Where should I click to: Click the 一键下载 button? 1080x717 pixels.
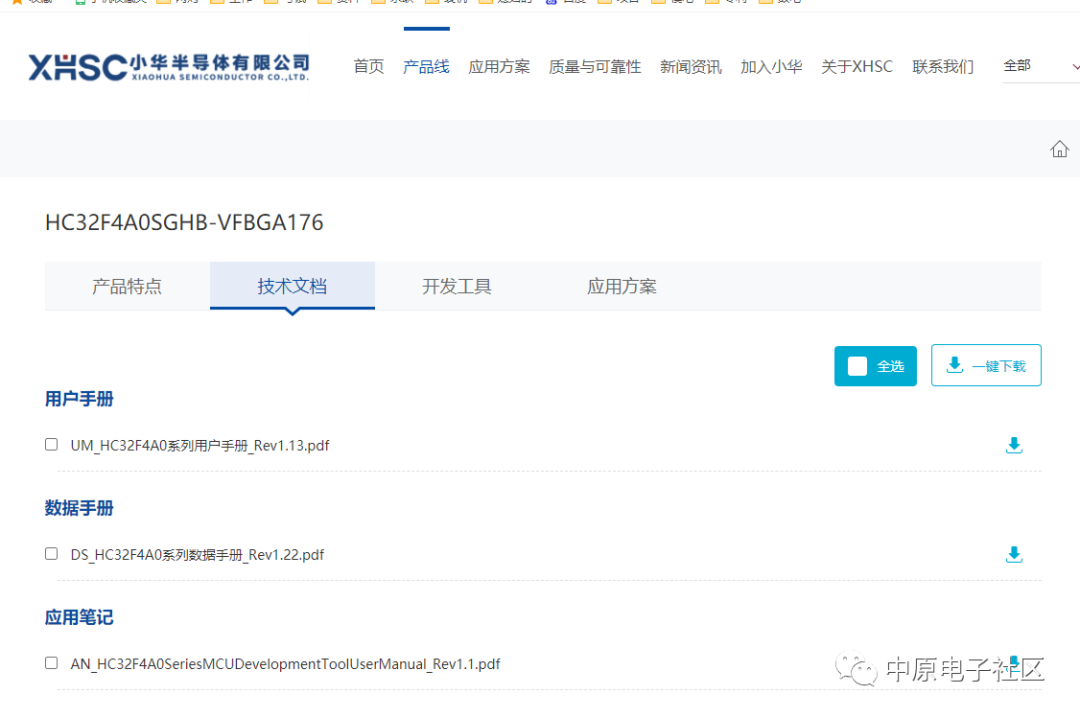click(986, 365)
